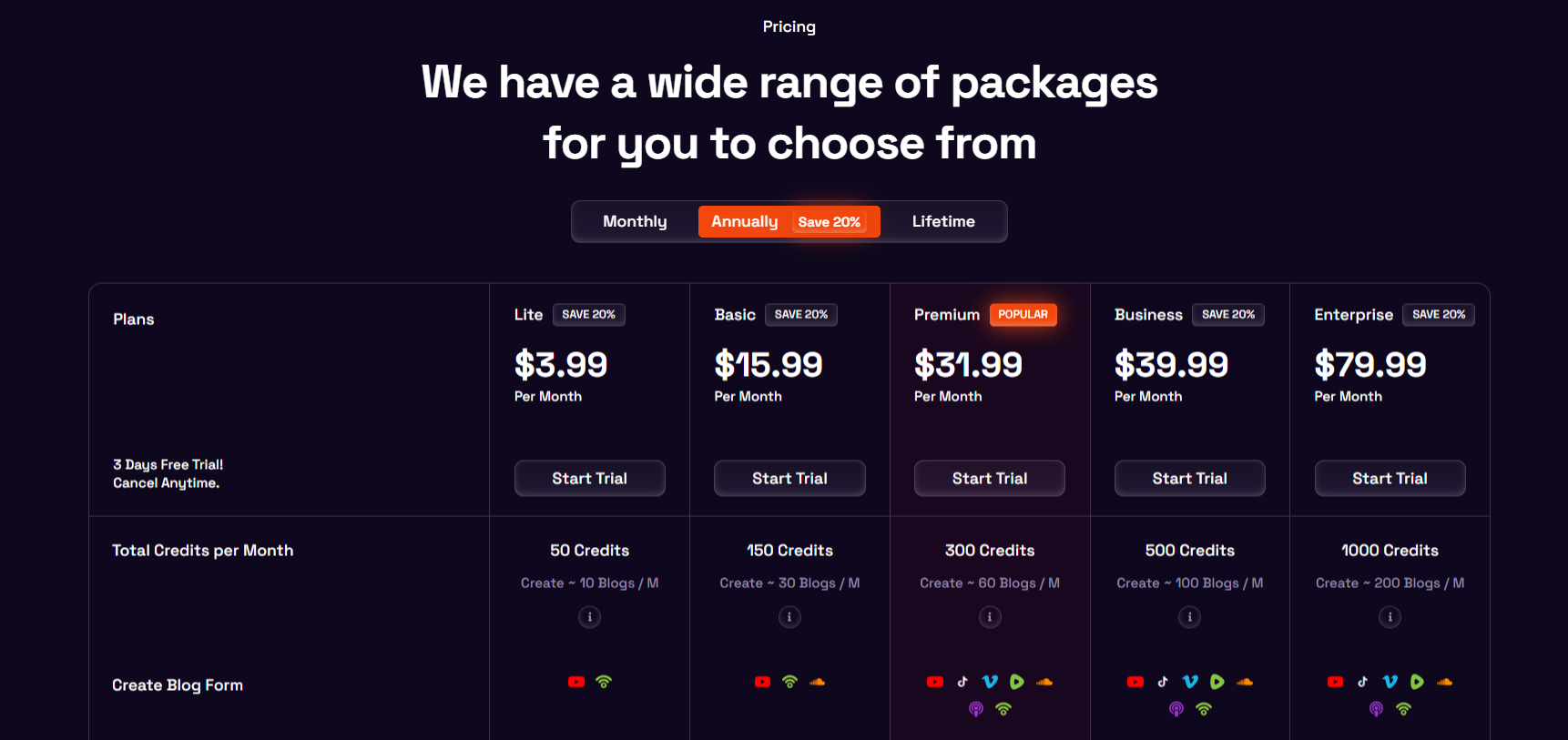The width and height of the screenshot is (1568, 740).
Task: Click the TikTok icon under Business plan
Action: (x=1162, y=681)
